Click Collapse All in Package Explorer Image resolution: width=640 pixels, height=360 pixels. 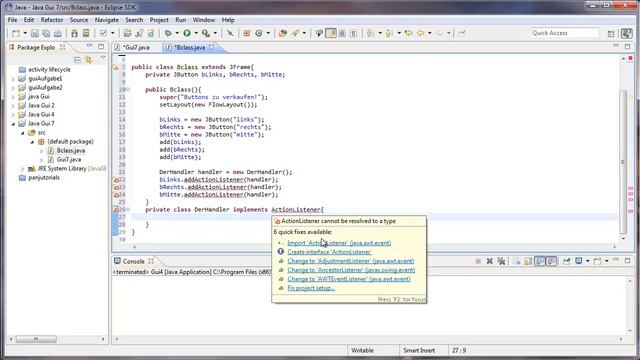[77, 60]
